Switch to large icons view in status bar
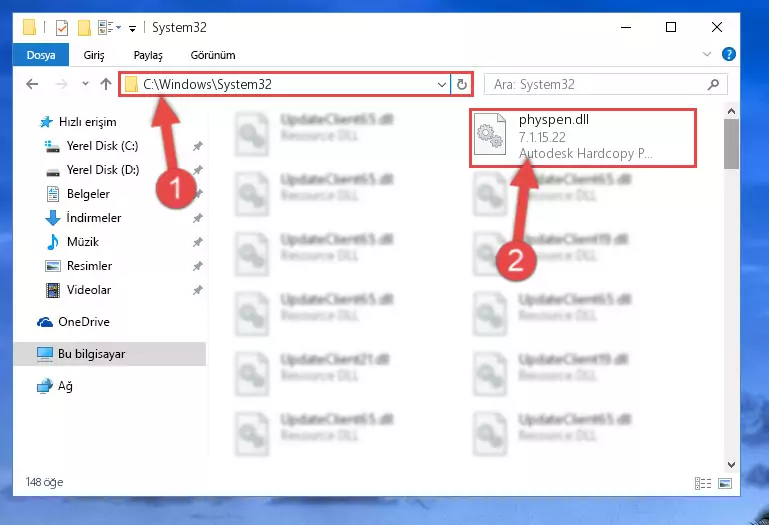This screenshot has height=525, width=769. click(x=725, y=483)
